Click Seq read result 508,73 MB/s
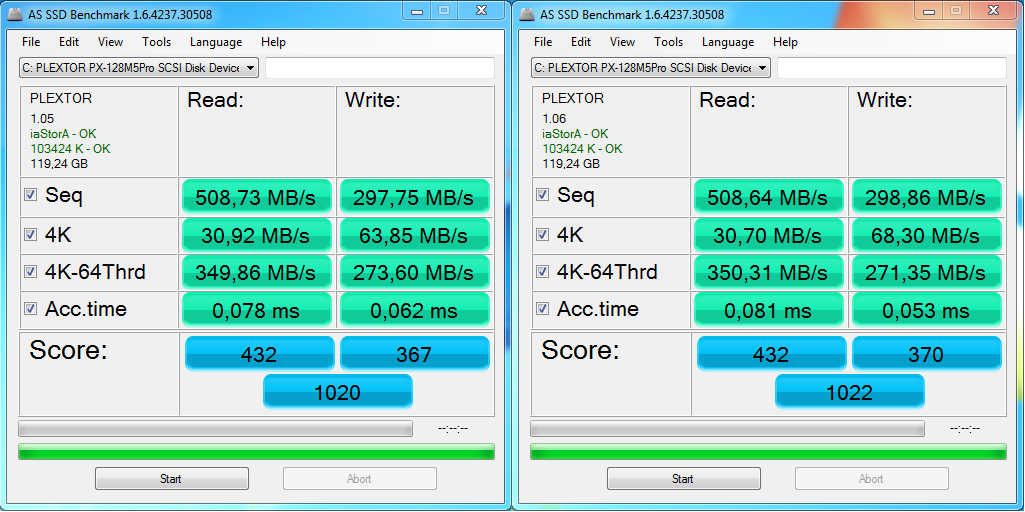Image resolution: width=1025 pixels, height=512 pixels. click(x=257, y=197)
